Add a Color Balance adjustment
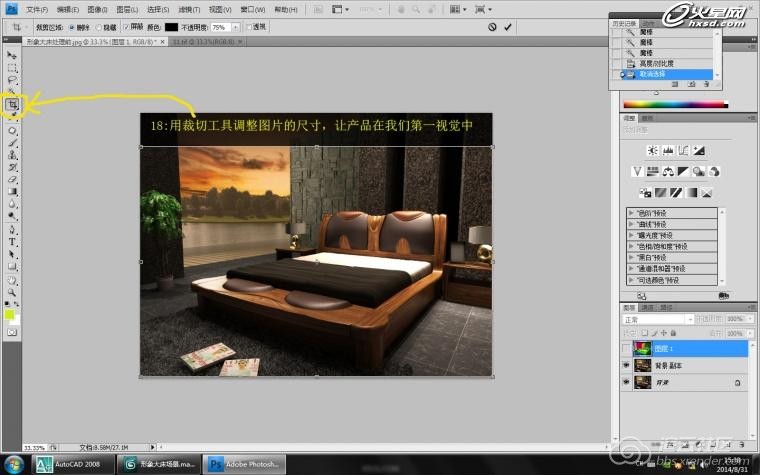Image resolution: width=760 pixels, height=475 pixels. click(668, 172)
